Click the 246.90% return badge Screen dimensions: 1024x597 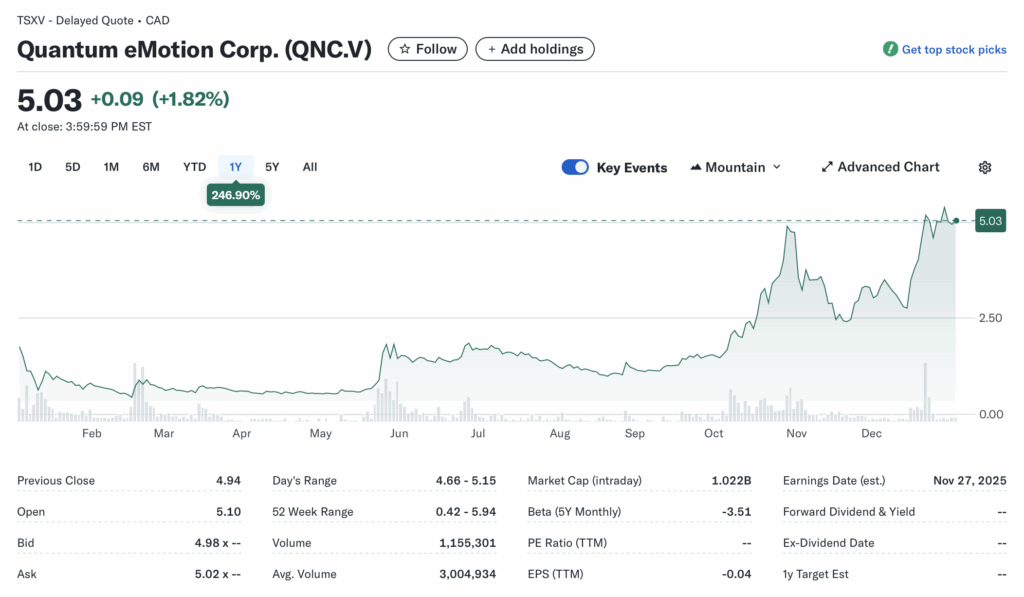pos(235,194)
